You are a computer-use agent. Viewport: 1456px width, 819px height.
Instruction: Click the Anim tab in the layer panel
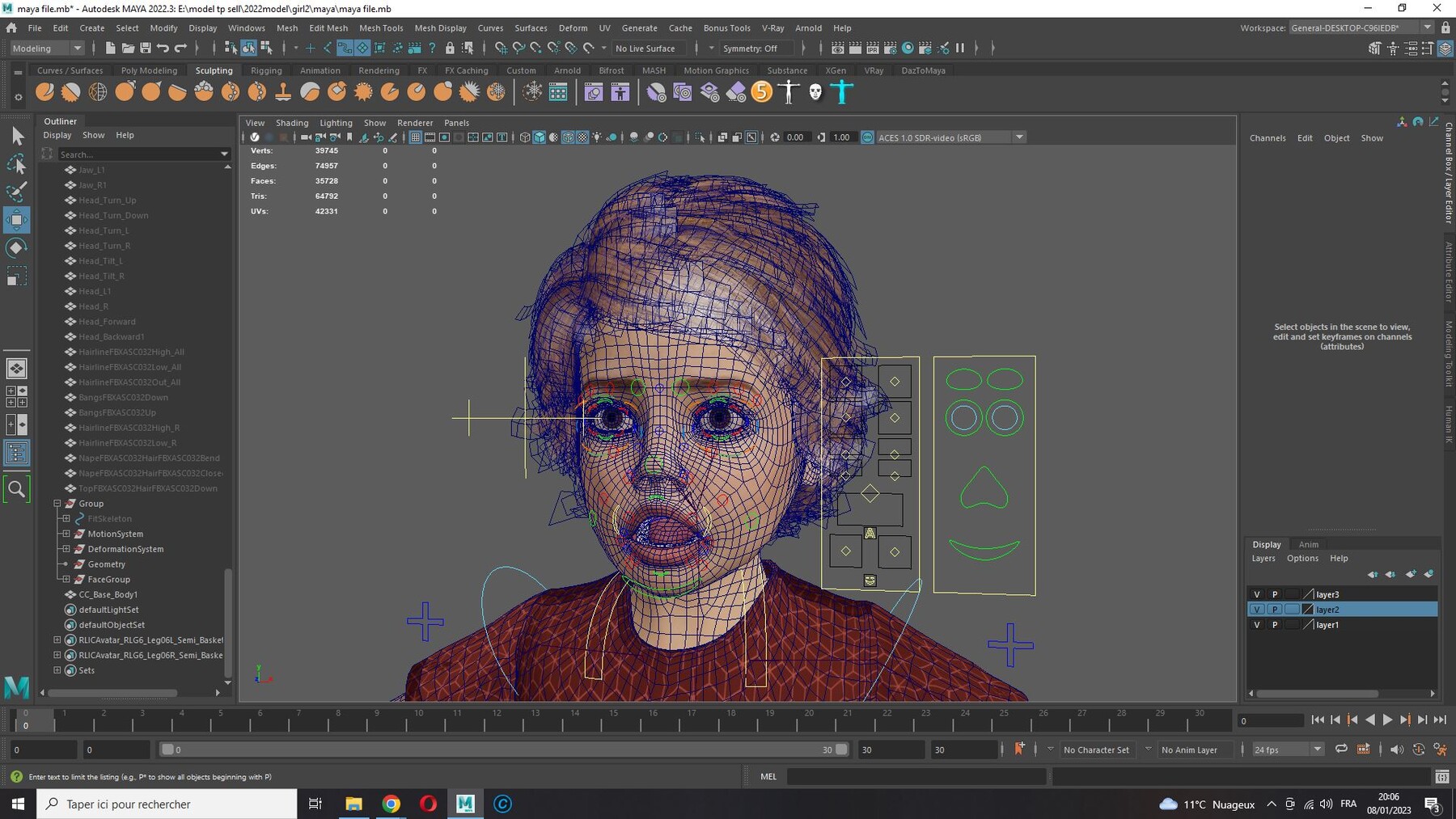1309,545
